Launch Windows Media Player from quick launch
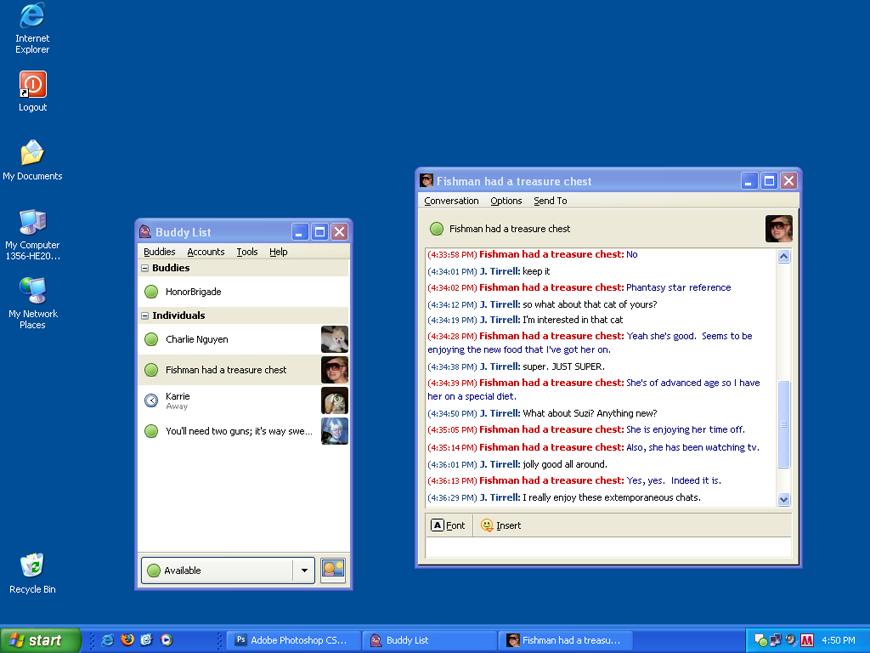Image resolution: width=870 pixels, height=653 pixels. coord(166,640)
